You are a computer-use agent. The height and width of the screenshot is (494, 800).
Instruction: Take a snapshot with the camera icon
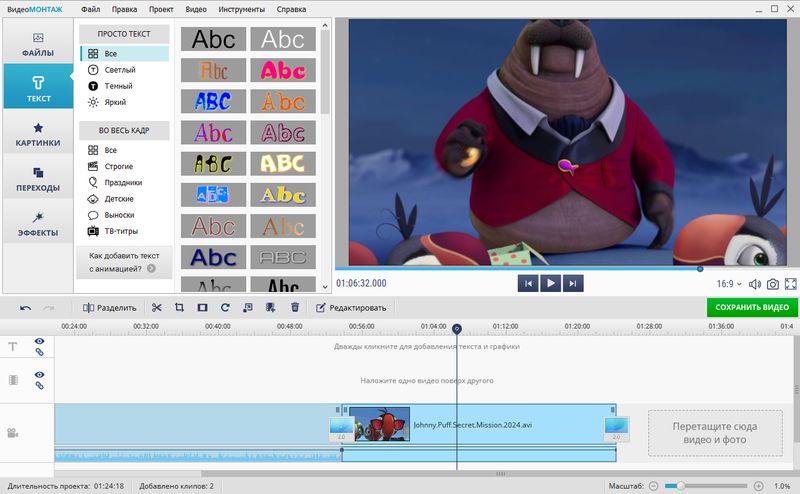tap(772, 284)
